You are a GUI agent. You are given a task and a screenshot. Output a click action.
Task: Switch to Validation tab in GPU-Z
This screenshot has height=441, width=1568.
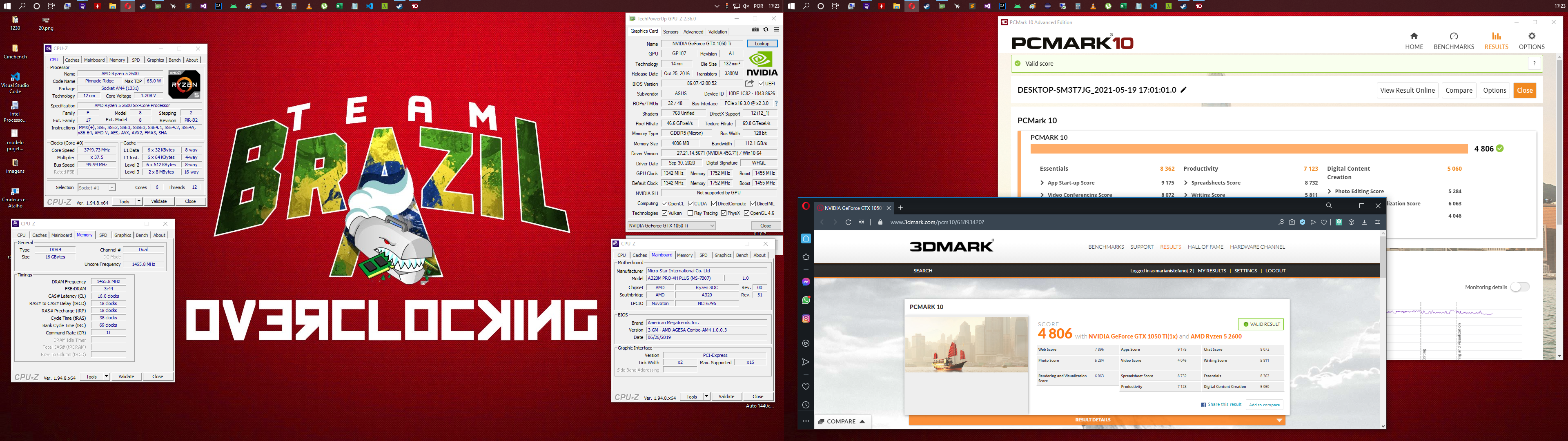click(x=718, y=32)
